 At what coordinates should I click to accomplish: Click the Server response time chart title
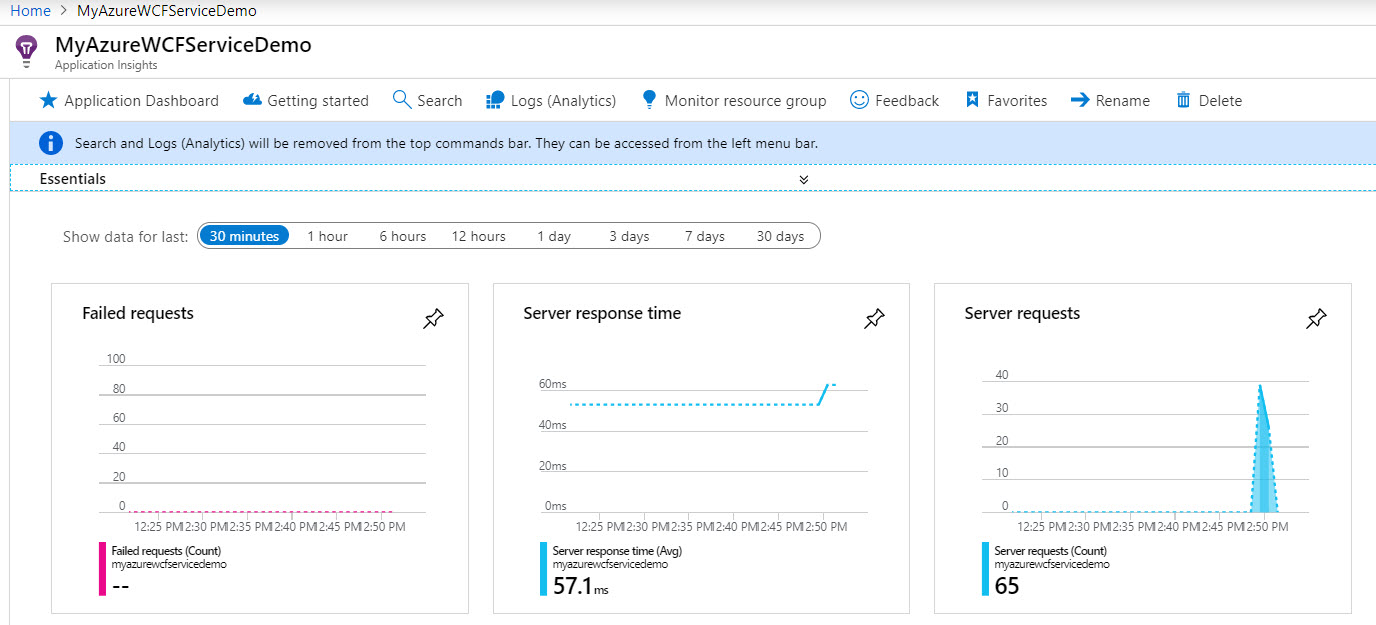pyautogui.click(x=602, y=313)
